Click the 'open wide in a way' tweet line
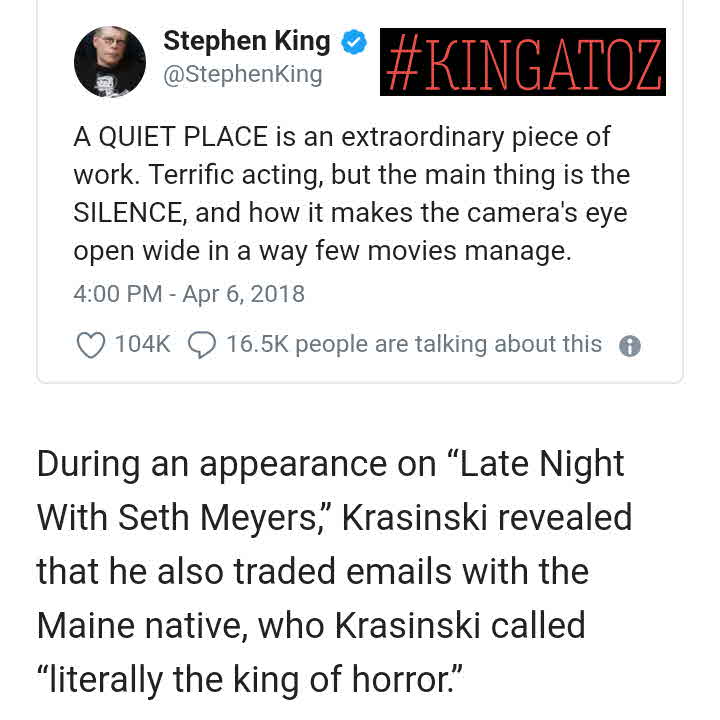The image size is (720, 720). pyautogui.click(x=191, y=251)
